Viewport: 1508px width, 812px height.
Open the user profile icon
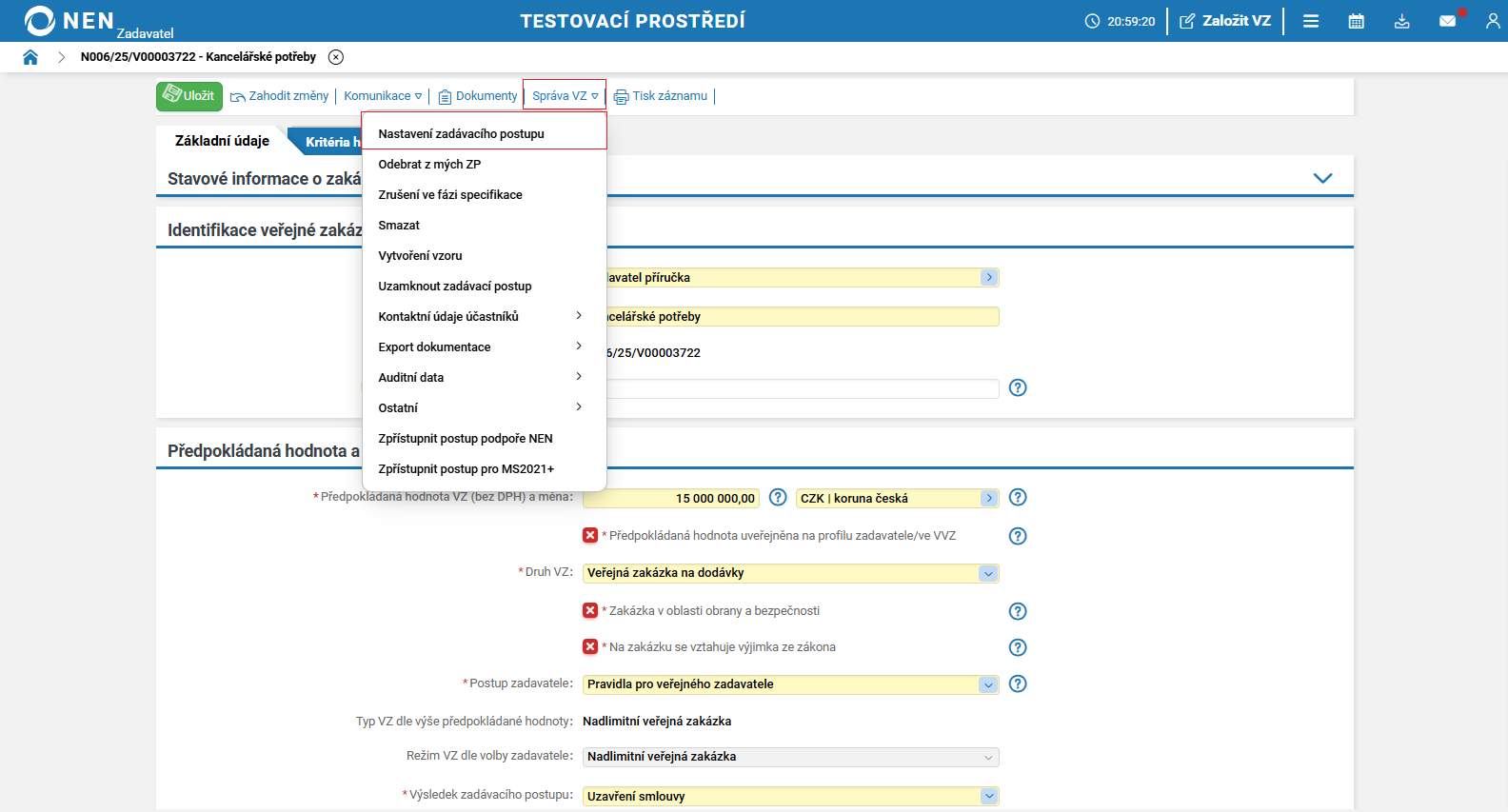[1492, 21]
